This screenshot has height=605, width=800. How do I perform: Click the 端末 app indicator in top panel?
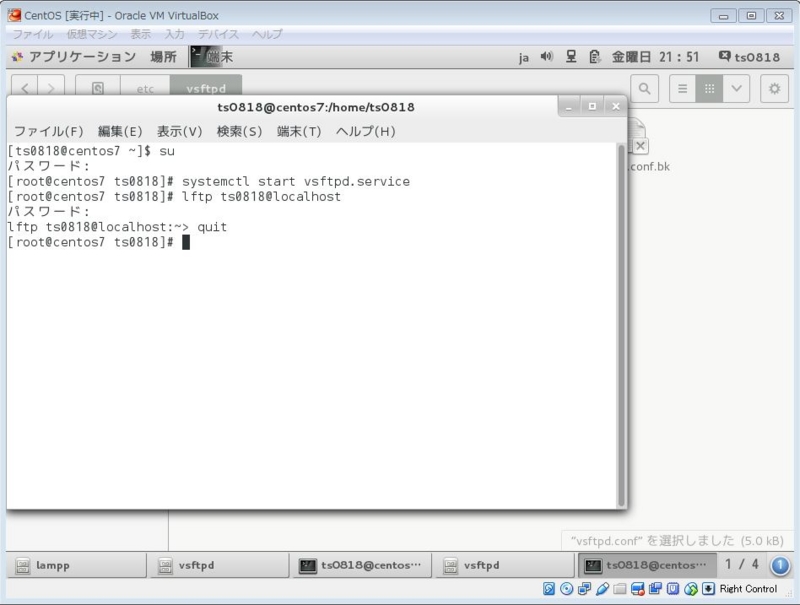pos(212,57)
